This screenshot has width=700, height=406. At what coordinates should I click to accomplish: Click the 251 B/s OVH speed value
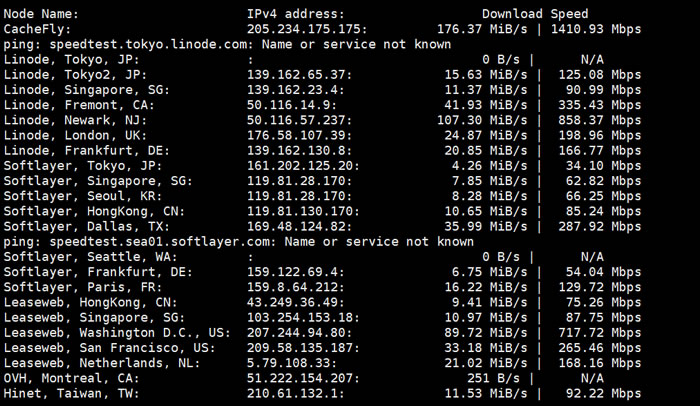tap(493, 379)
